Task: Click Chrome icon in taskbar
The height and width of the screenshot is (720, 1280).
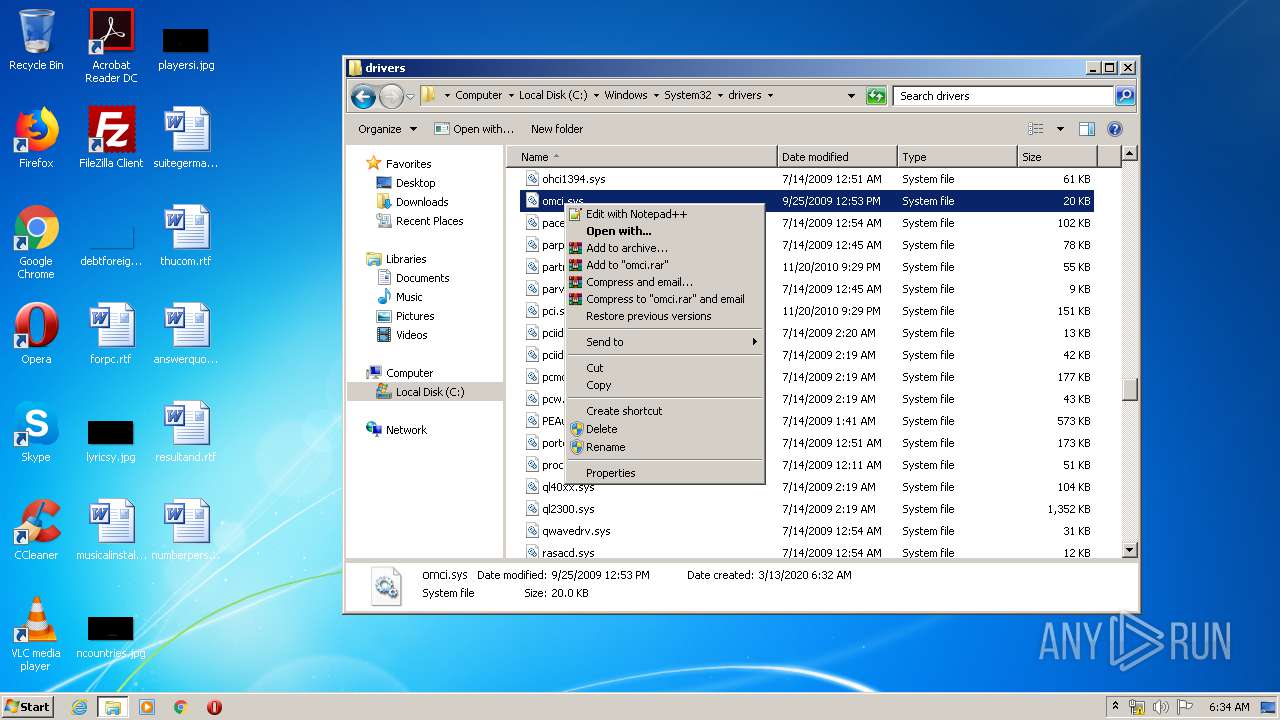Action: [181, 707]
